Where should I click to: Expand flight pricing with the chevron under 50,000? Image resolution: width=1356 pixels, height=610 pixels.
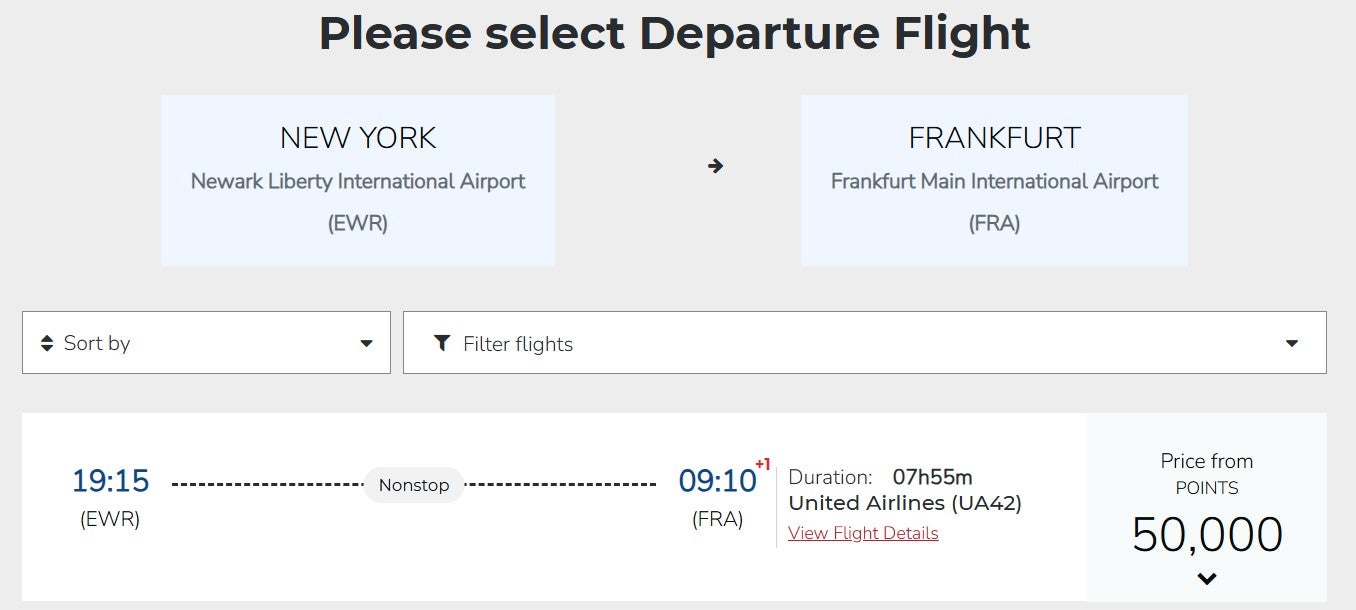1207,578
